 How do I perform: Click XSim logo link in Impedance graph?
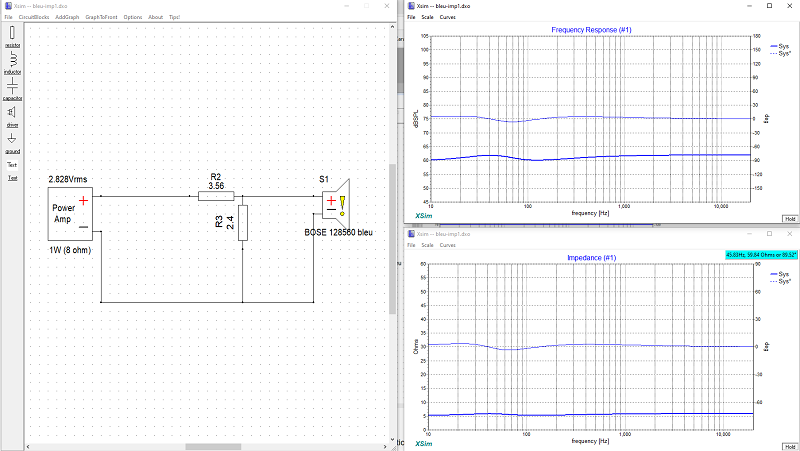[423, 444]
